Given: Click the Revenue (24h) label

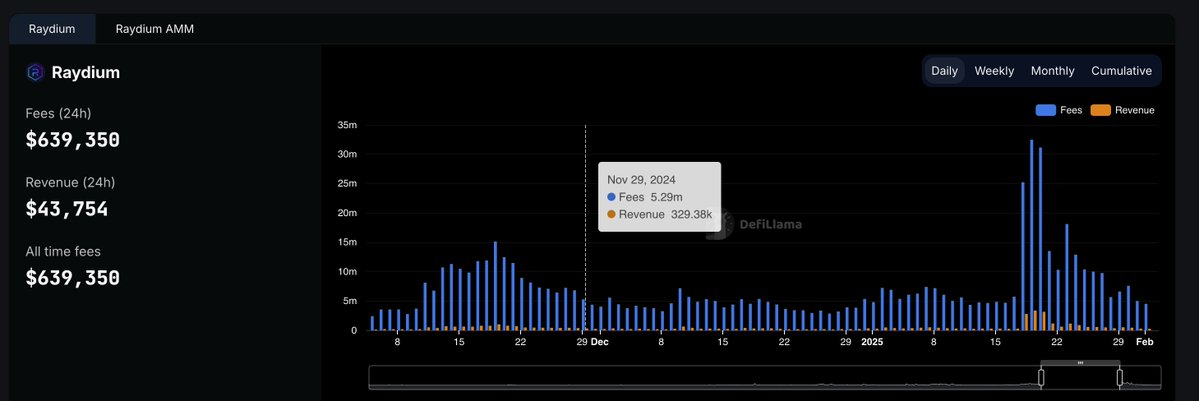Looking at the screenshot, I should coord(70,182).
